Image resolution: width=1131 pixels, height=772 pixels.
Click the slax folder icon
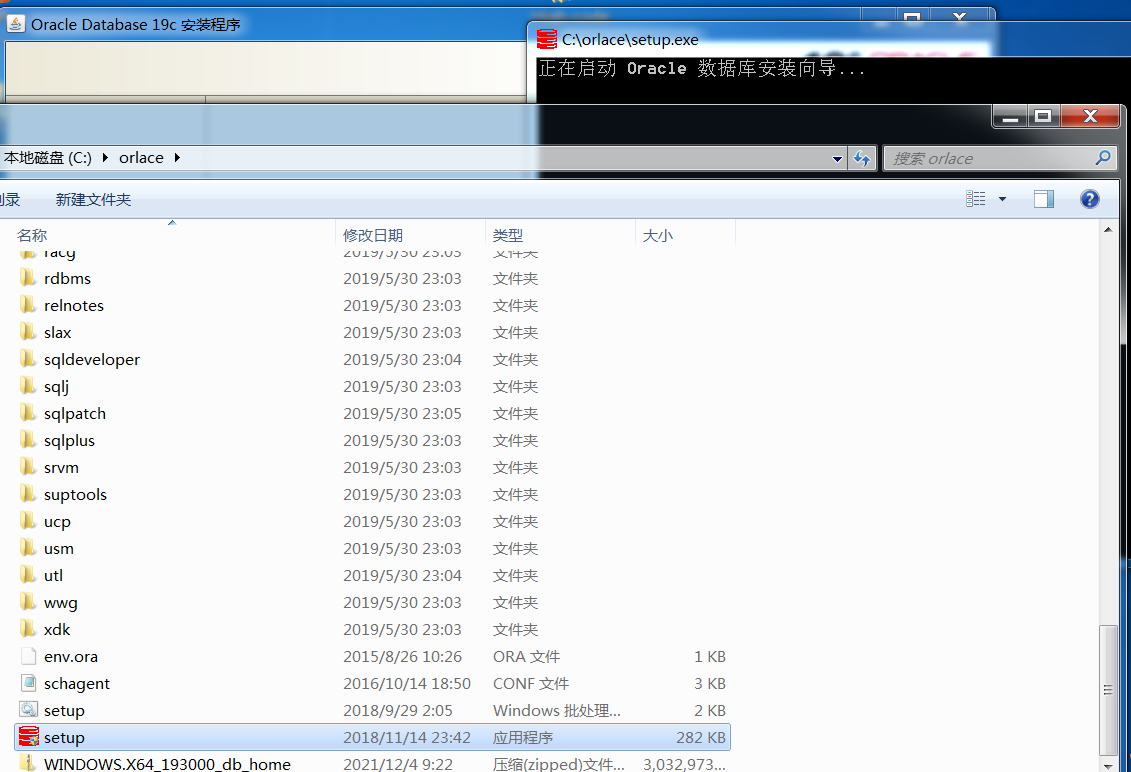[x=28, y=332]
